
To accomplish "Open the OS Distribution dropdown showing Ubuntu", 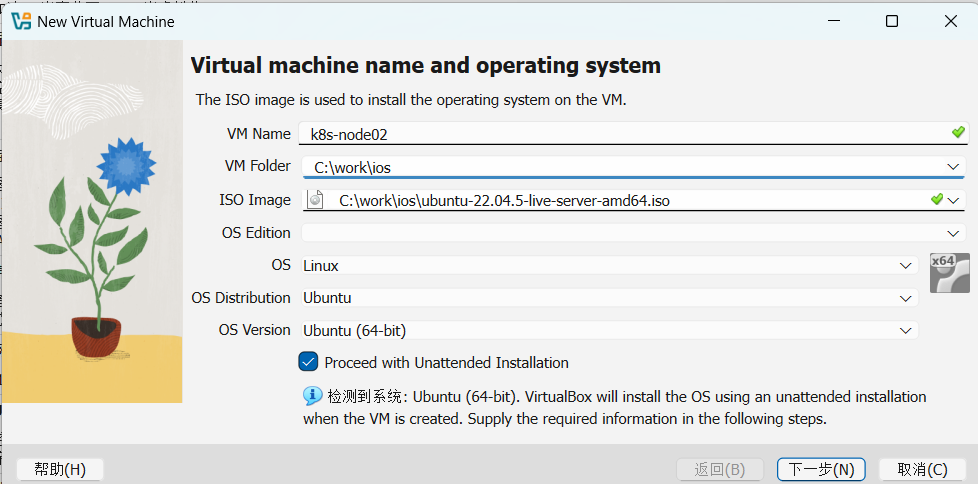I will tap(610, 298).
